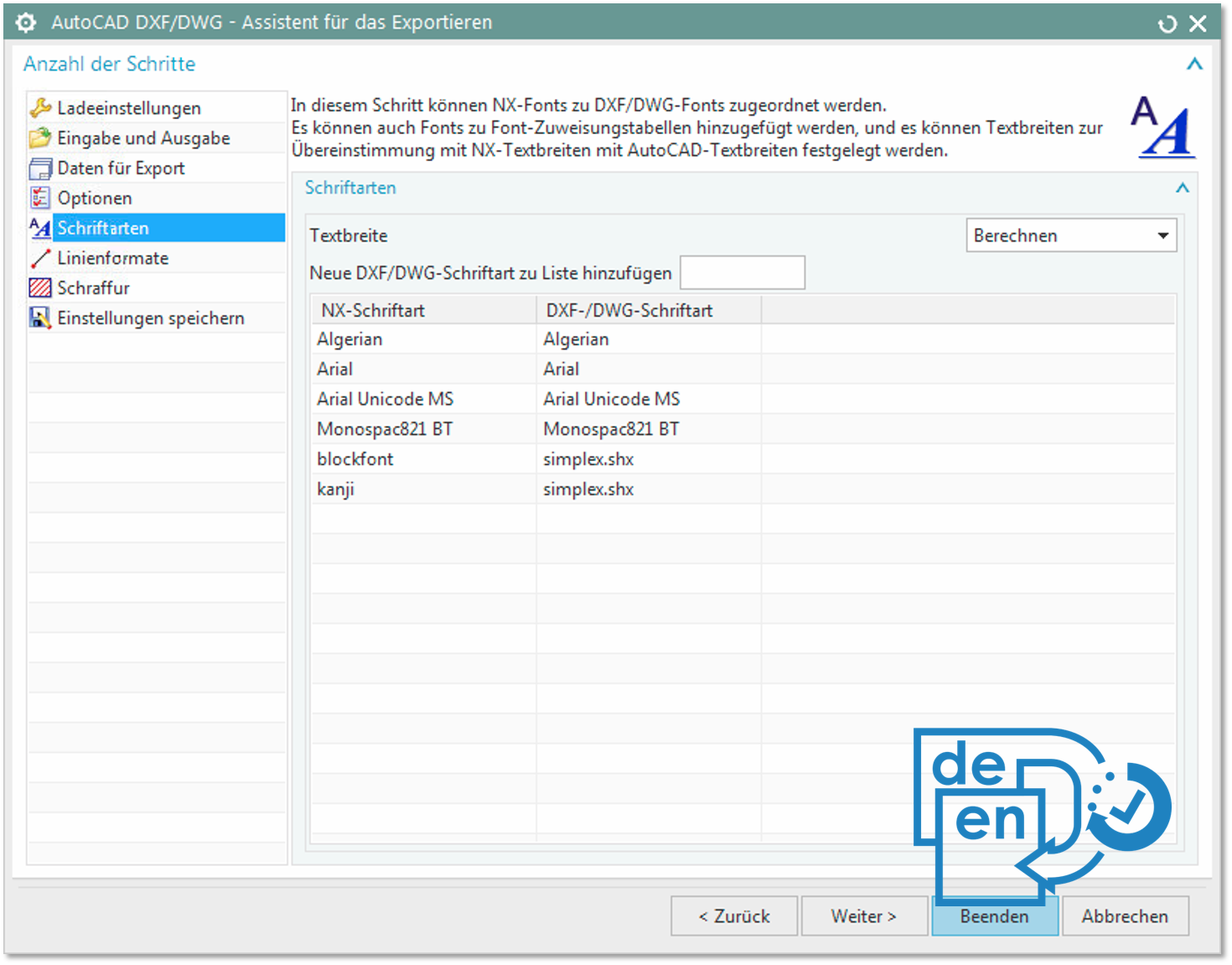Click the hatched Schraffur icon
This screenshot has height=965, width=1232.
(x=40, y=288)
